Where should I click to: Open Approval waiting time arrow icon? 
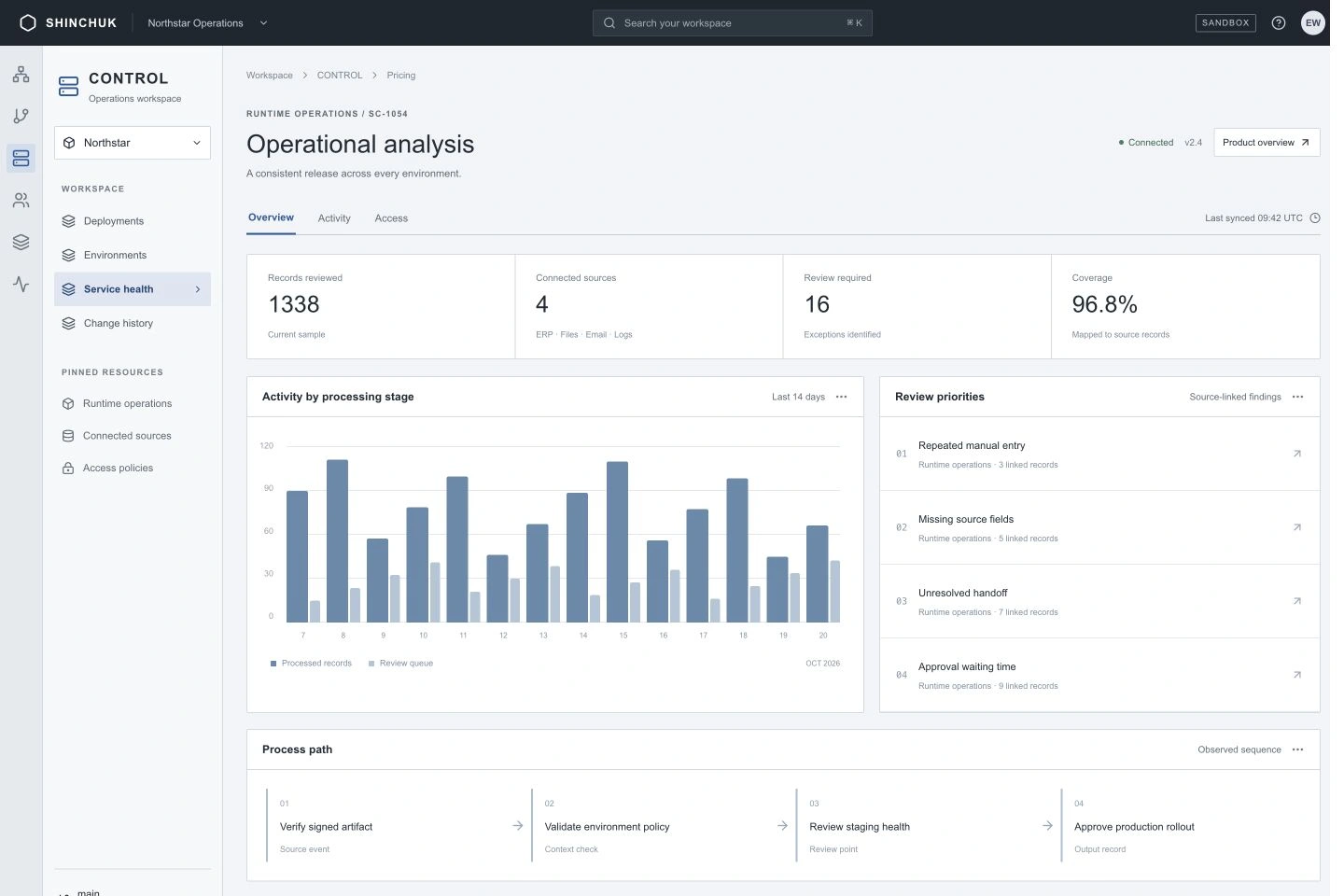[1297, 675]
